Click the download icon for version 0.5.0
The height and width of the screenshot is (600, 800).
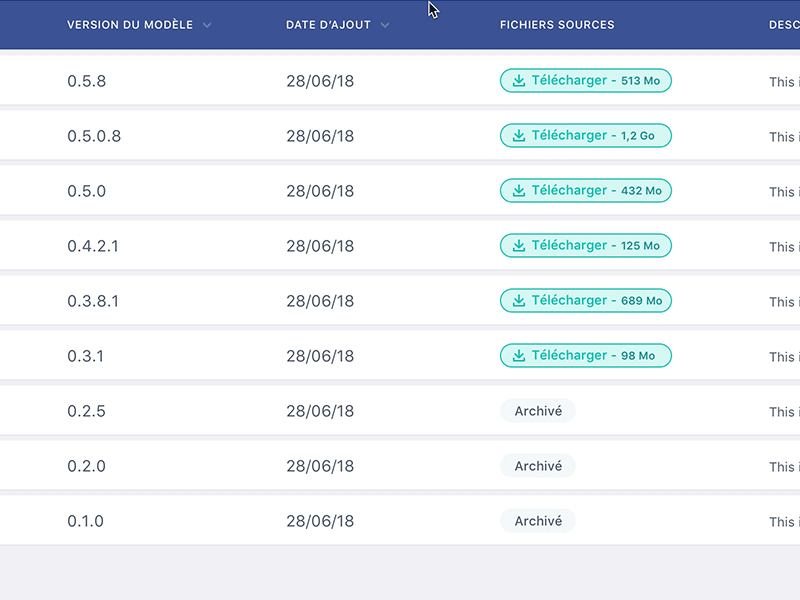click(x=519, y=190)
